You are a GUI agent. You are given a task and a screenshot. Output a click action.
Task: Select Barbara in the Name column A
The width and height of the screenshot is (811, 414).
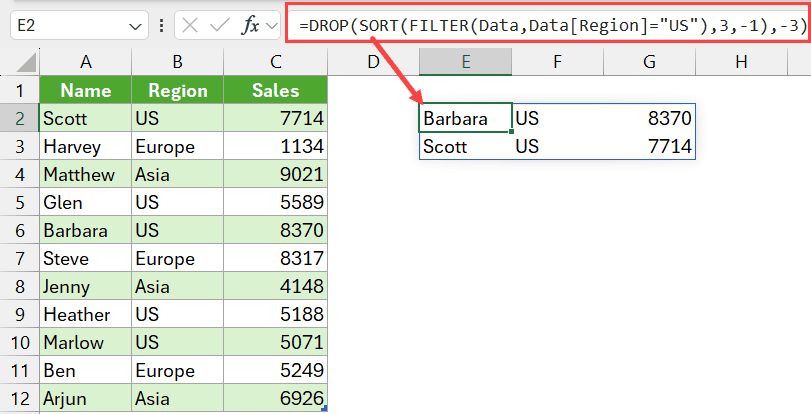tap(86, 230)
